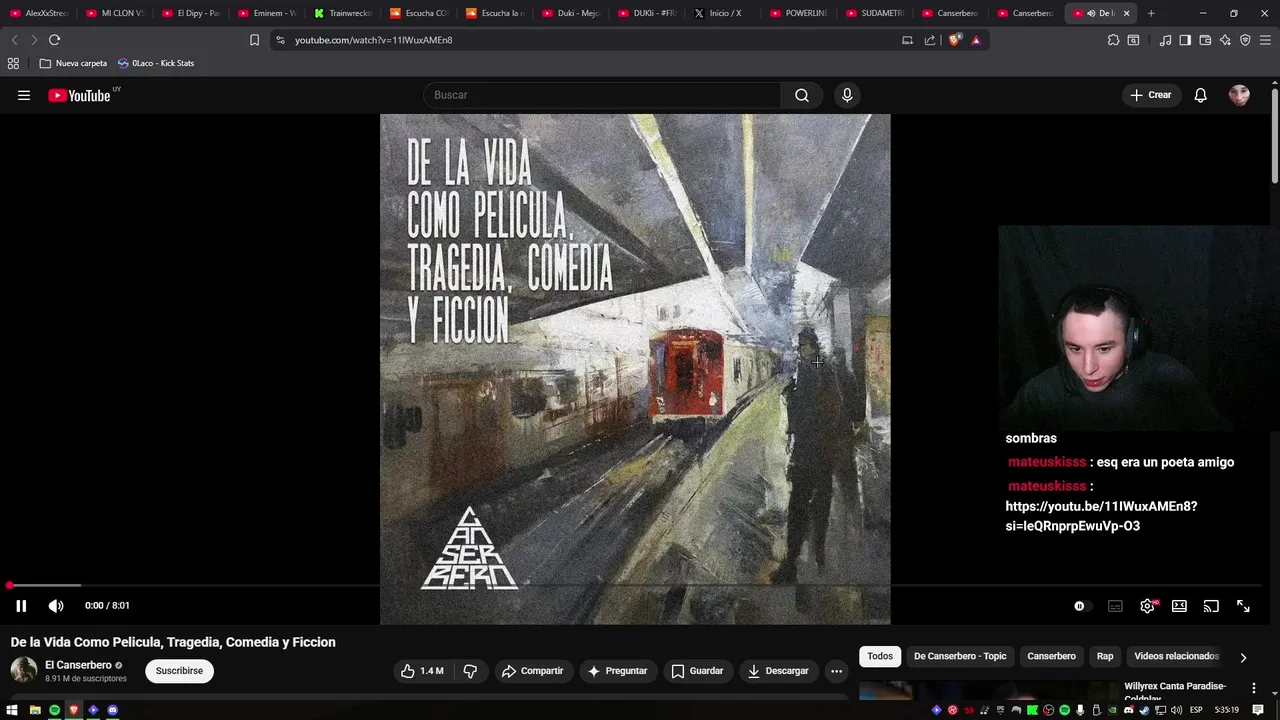Open Brave Shields lion icon
This screenshot has height=720, width=1280.
point(954,40)
